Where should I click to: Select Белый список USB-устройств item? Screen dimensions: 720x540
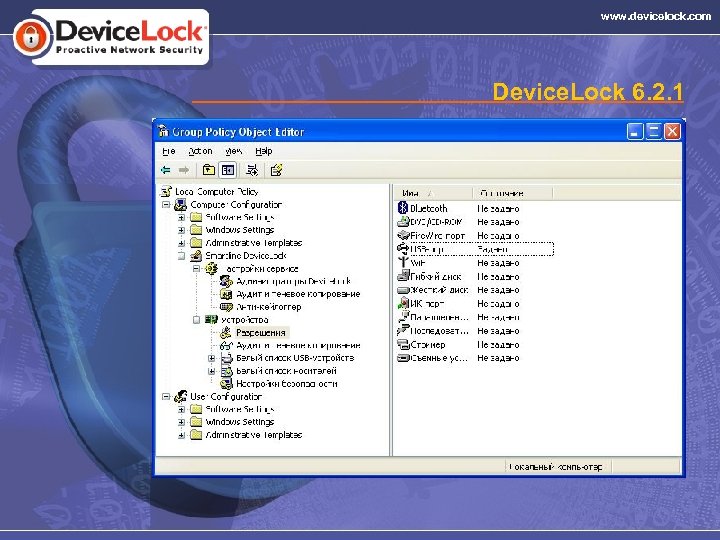coord(295,358)
